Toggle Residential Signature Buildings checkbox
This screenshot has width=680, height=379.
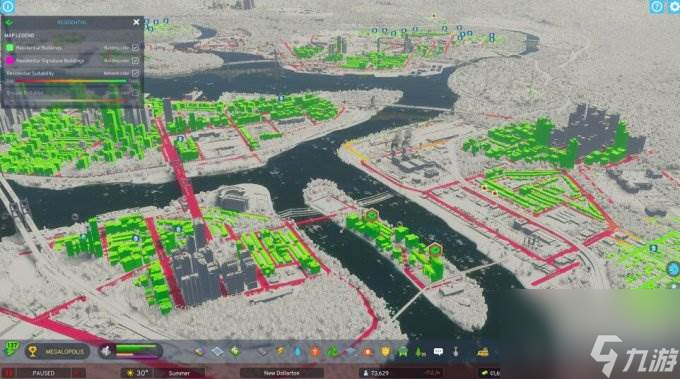click(x=135, y=61)
